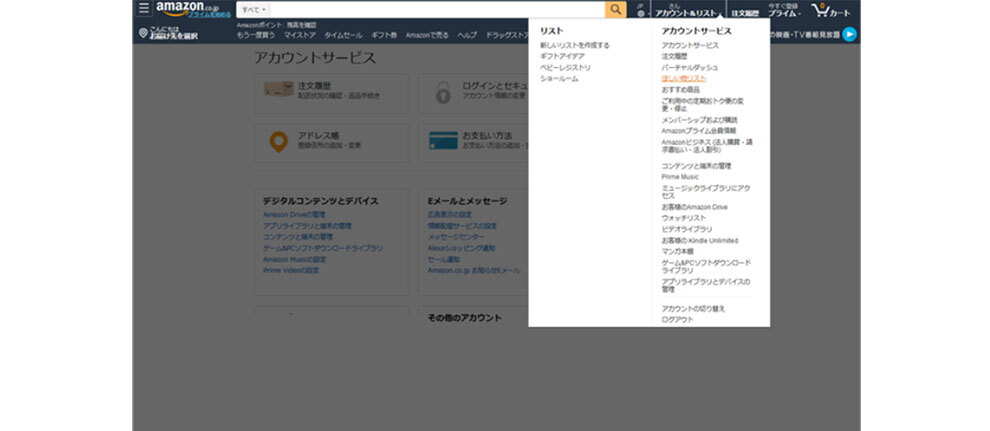990x431 pixels.
Task: Click Prime Videoの設定 link on page
Action: [291, 271]
